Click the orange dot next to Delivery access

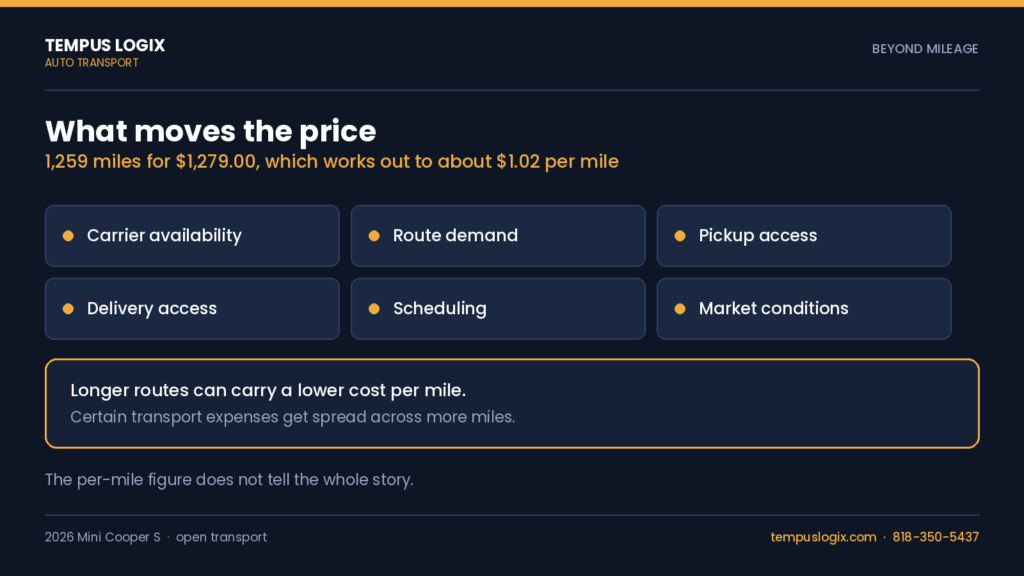(x=68, y=309)
